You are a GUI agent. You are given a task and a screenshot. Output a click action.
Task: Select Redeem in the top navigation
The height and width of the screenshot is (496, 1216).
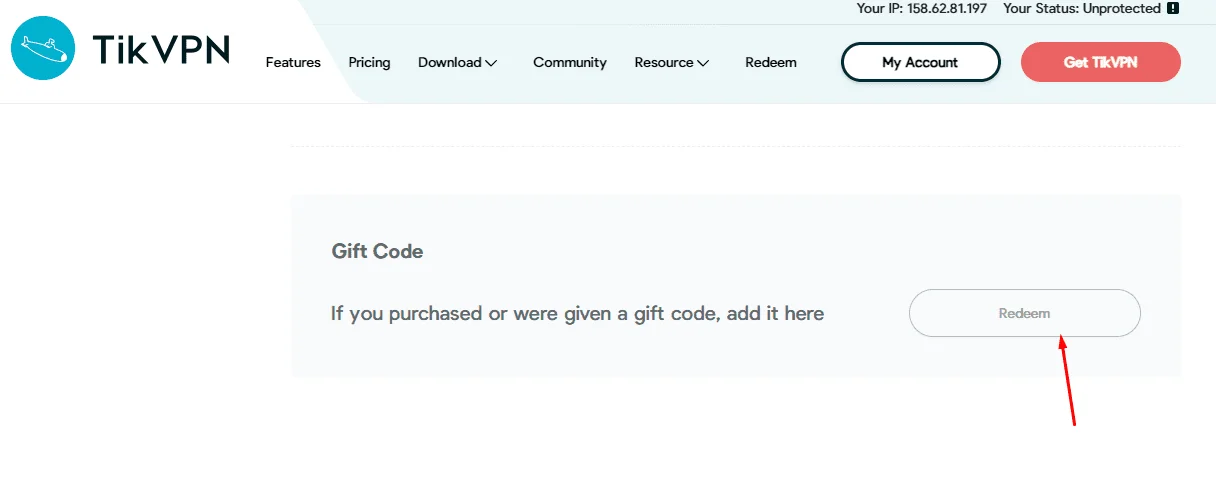[x=771, y=62]
